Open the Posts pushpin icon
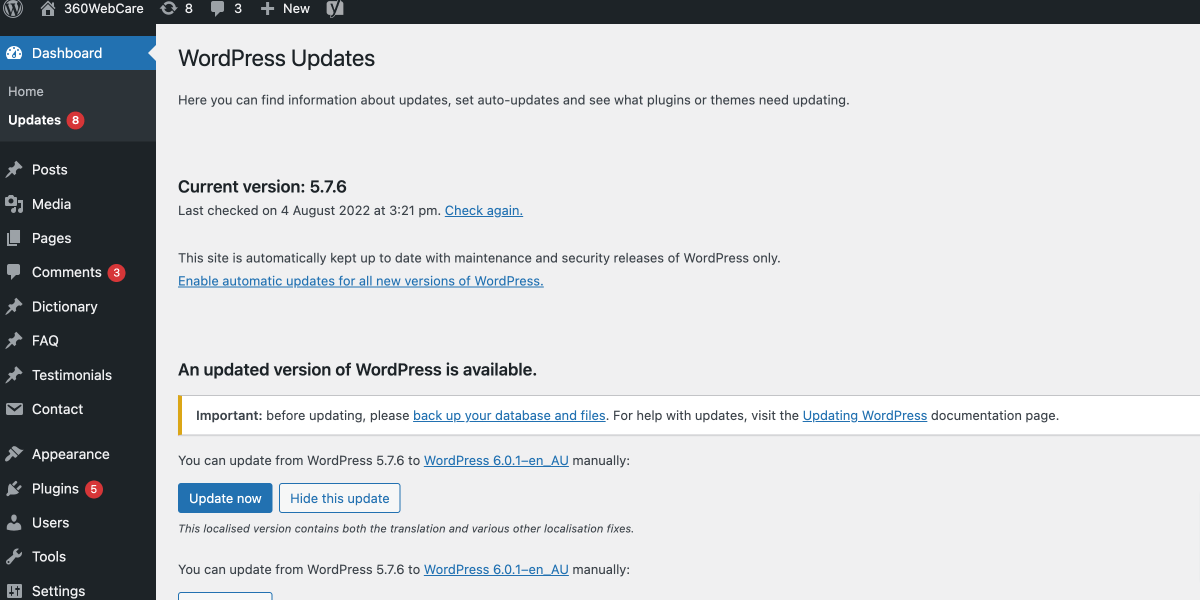Screen dimensions: 1200x600 (14, 169)
